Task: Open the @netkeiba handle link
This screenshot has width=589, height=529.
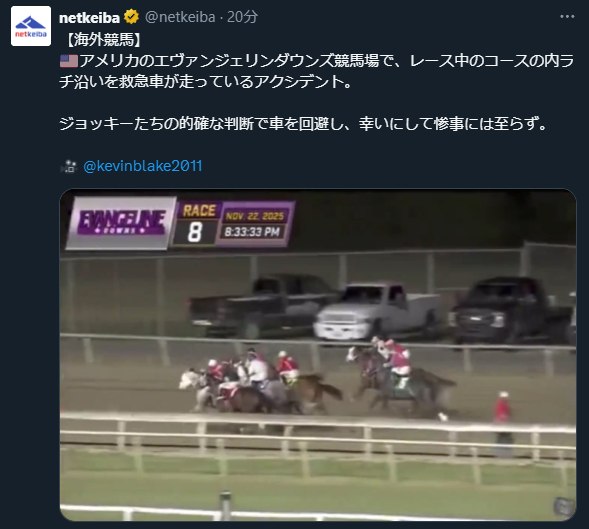Action: coord(180,17)
